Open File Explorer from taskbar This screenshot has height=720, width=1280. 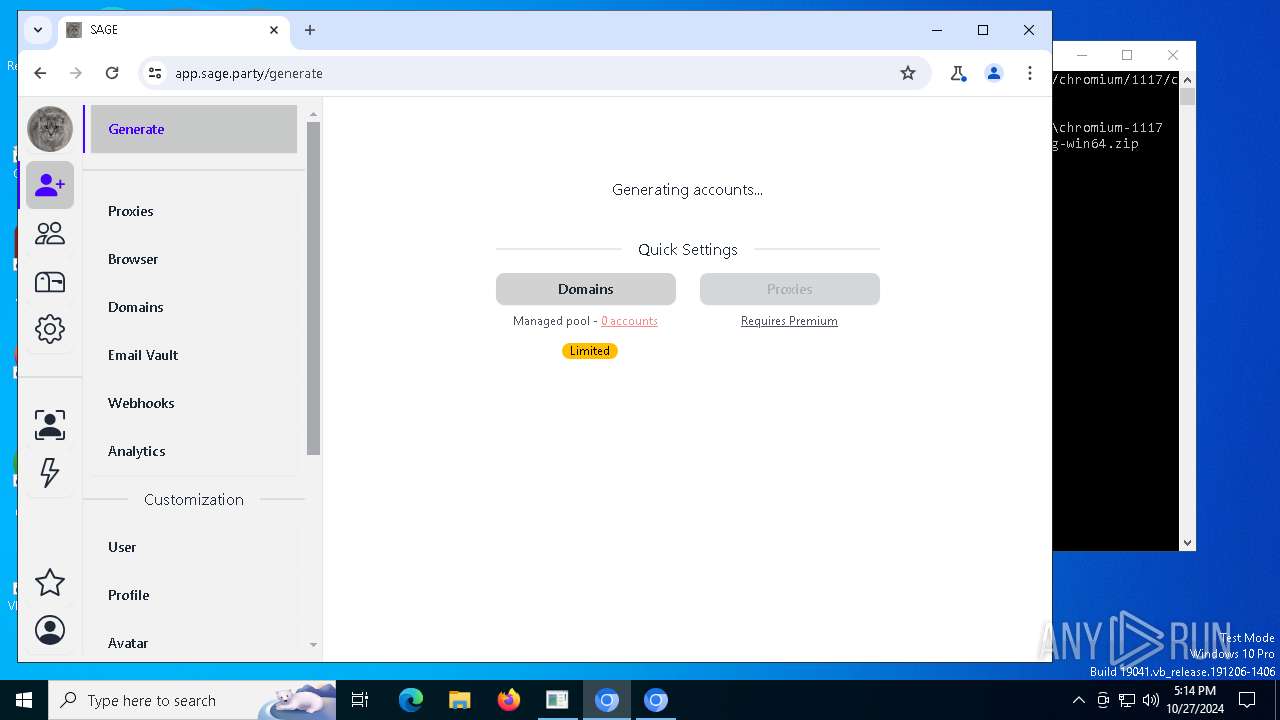click(460, 700)
